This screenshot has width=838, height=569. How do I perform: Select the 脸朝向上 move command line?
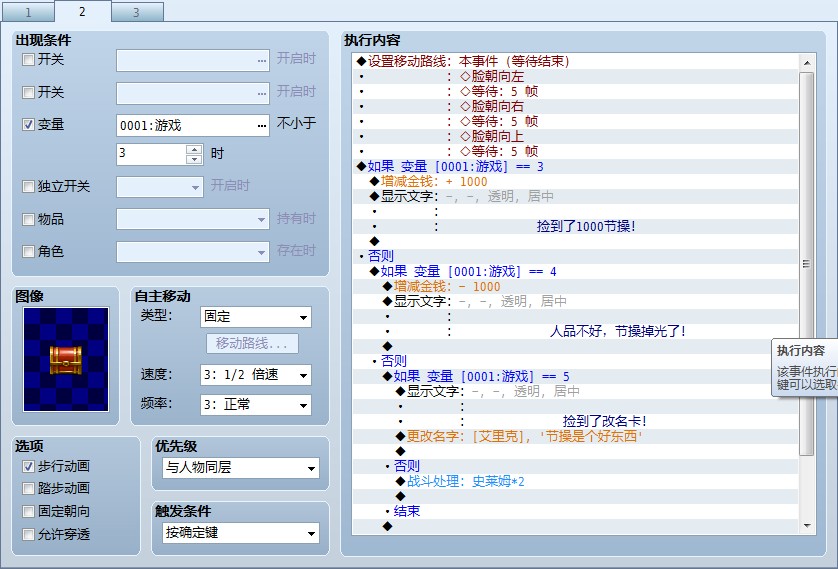tap(575, 136)
